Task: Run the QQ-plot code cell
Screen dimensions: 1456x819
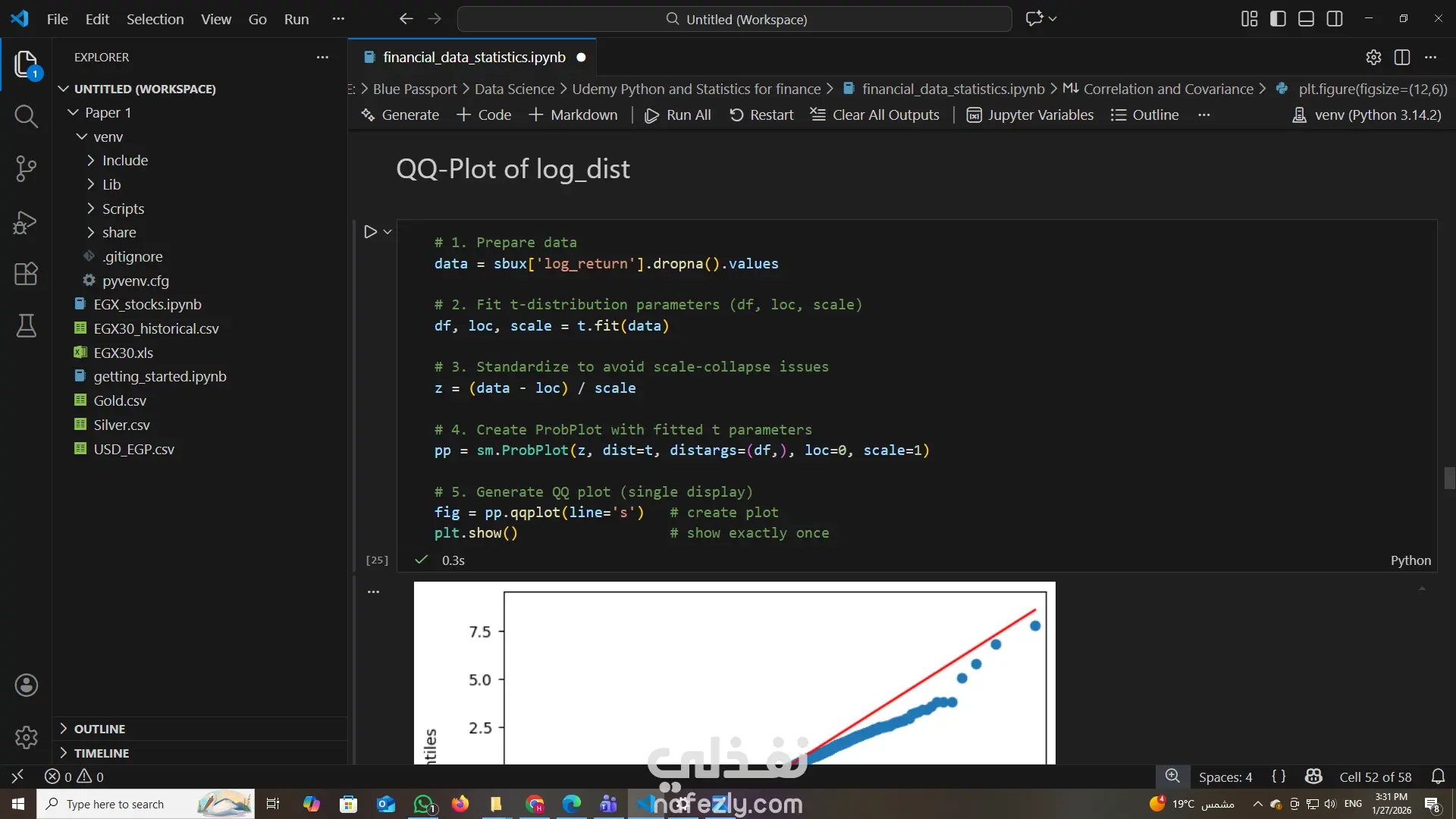Action: pos(370,232)
